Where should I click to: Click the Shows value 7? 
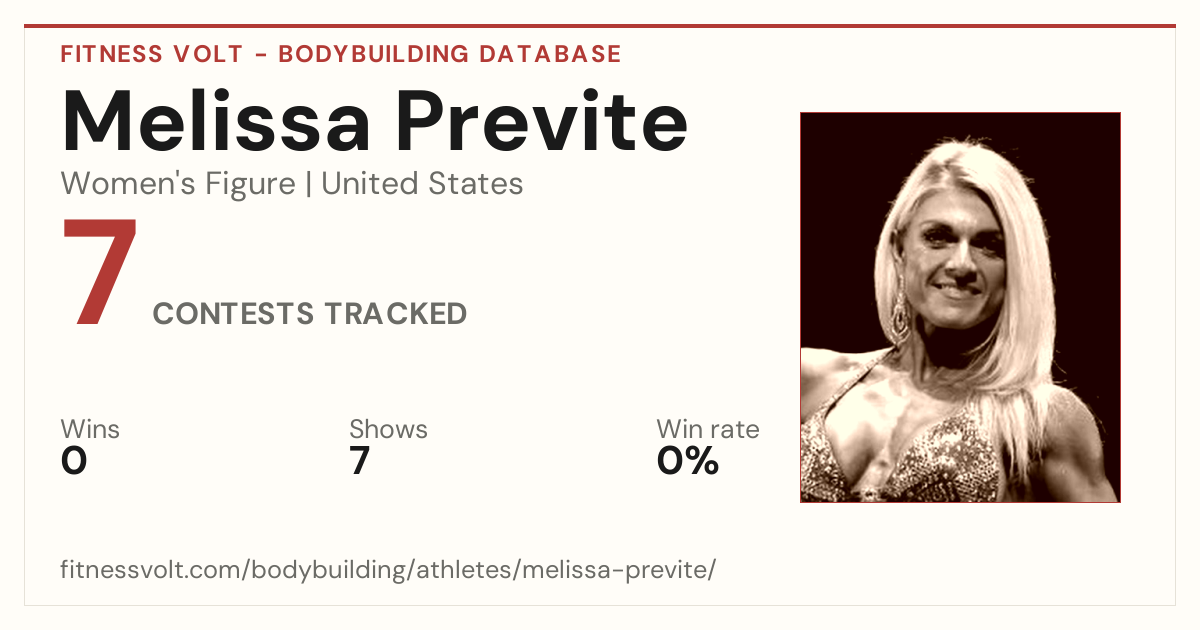(360, 461)
